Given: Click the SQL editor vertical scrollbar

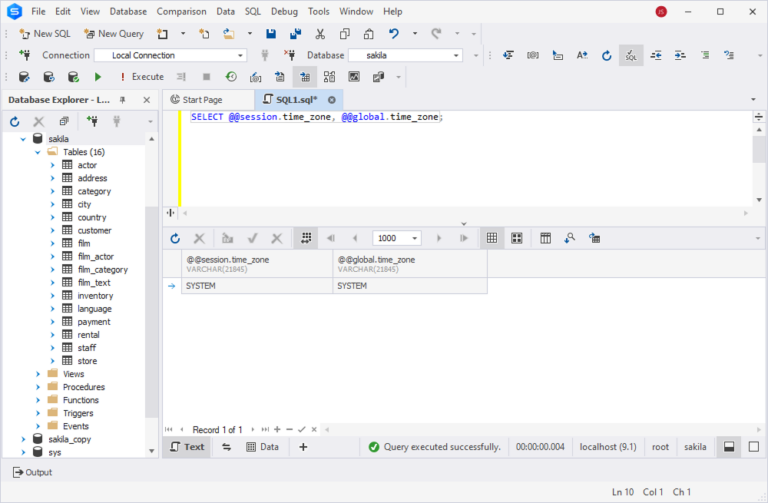Looking at the screenshot, I should [x=758, y=149].
